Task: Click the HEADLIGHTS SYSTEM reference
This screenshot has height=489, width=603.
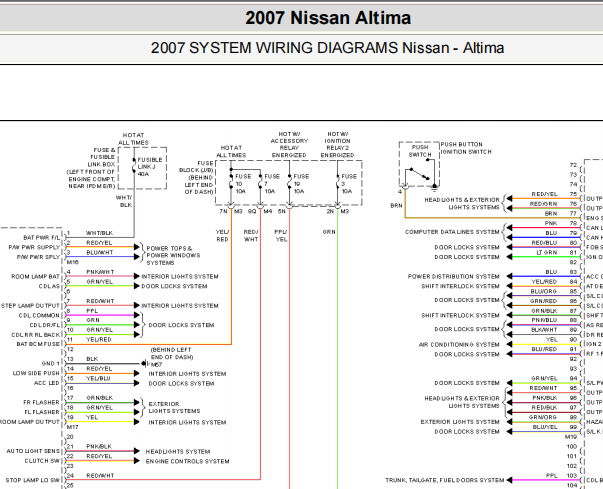Action: coord(178,452)
